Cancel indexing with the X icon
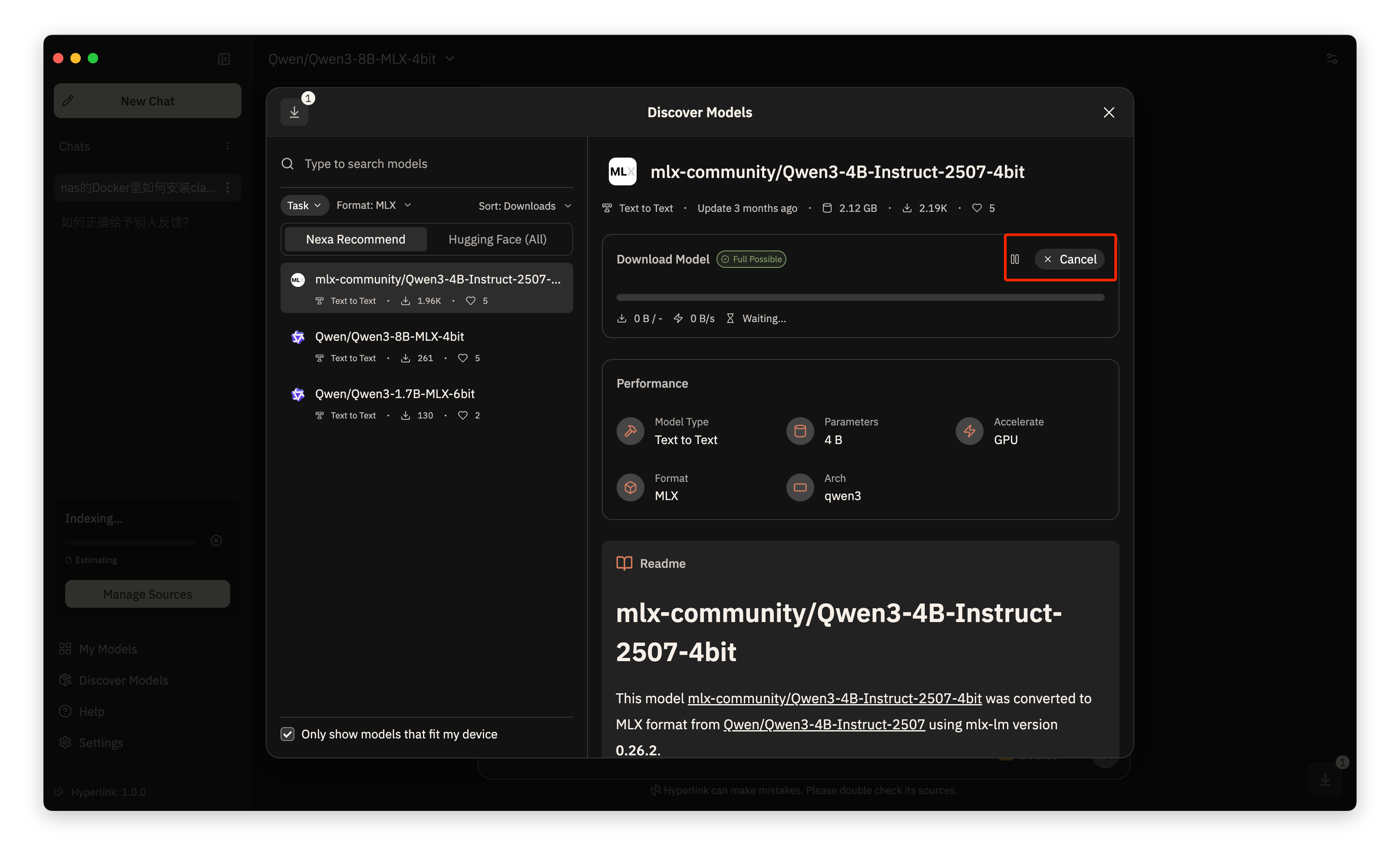1400x863 pixels. (216, 540)
